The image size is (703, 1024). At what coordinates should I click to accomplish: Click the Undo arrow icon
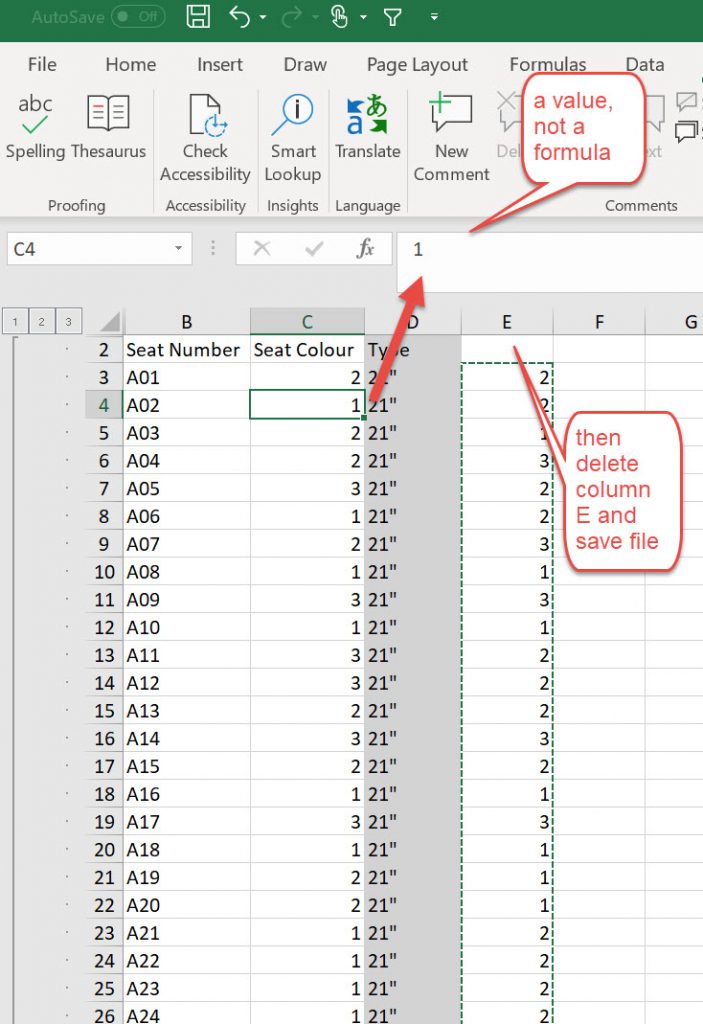click(x=240, y=17)
